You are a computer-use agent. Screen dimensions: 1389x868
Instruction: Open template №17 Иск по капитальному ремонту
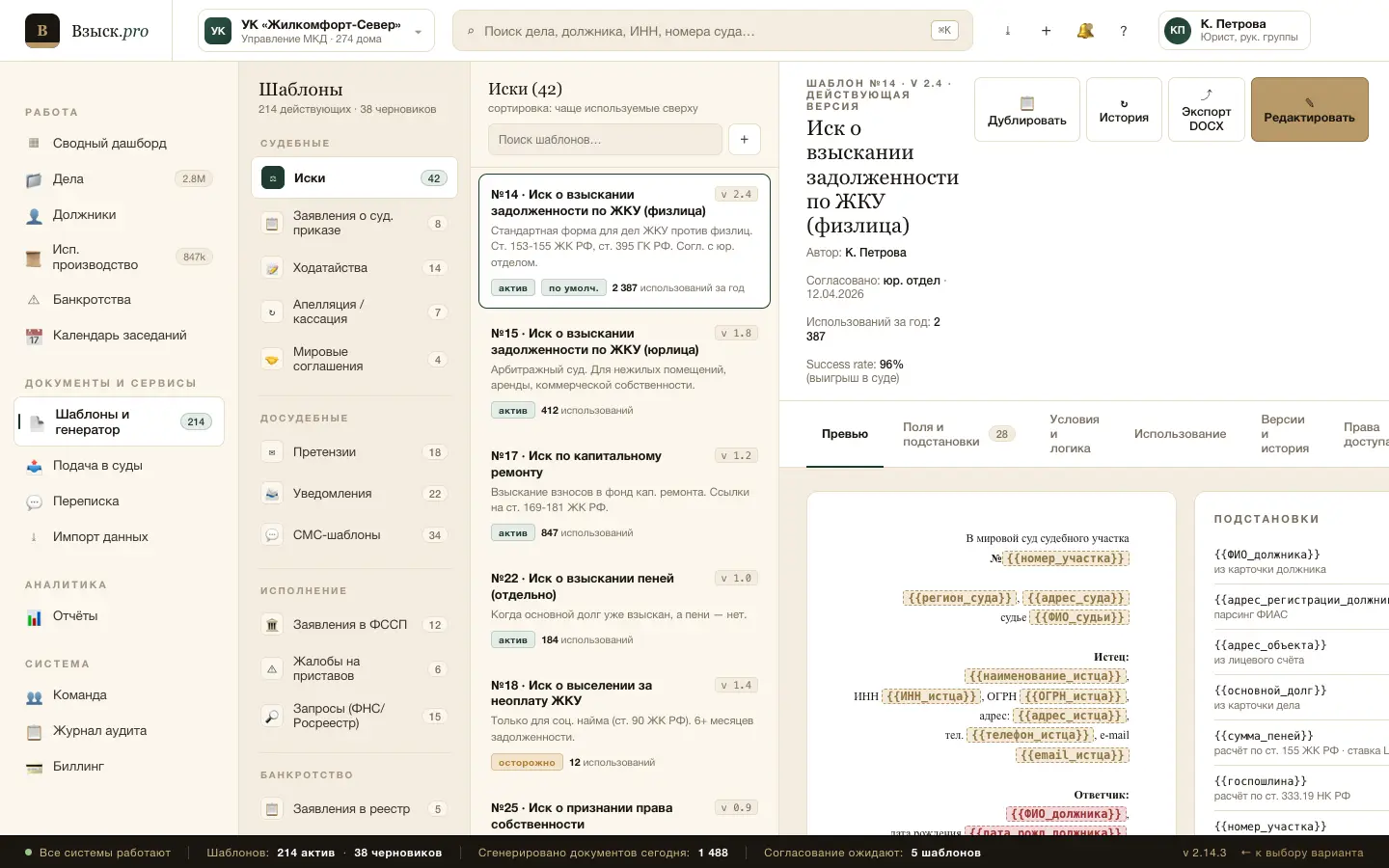click(x=624, y=495)
